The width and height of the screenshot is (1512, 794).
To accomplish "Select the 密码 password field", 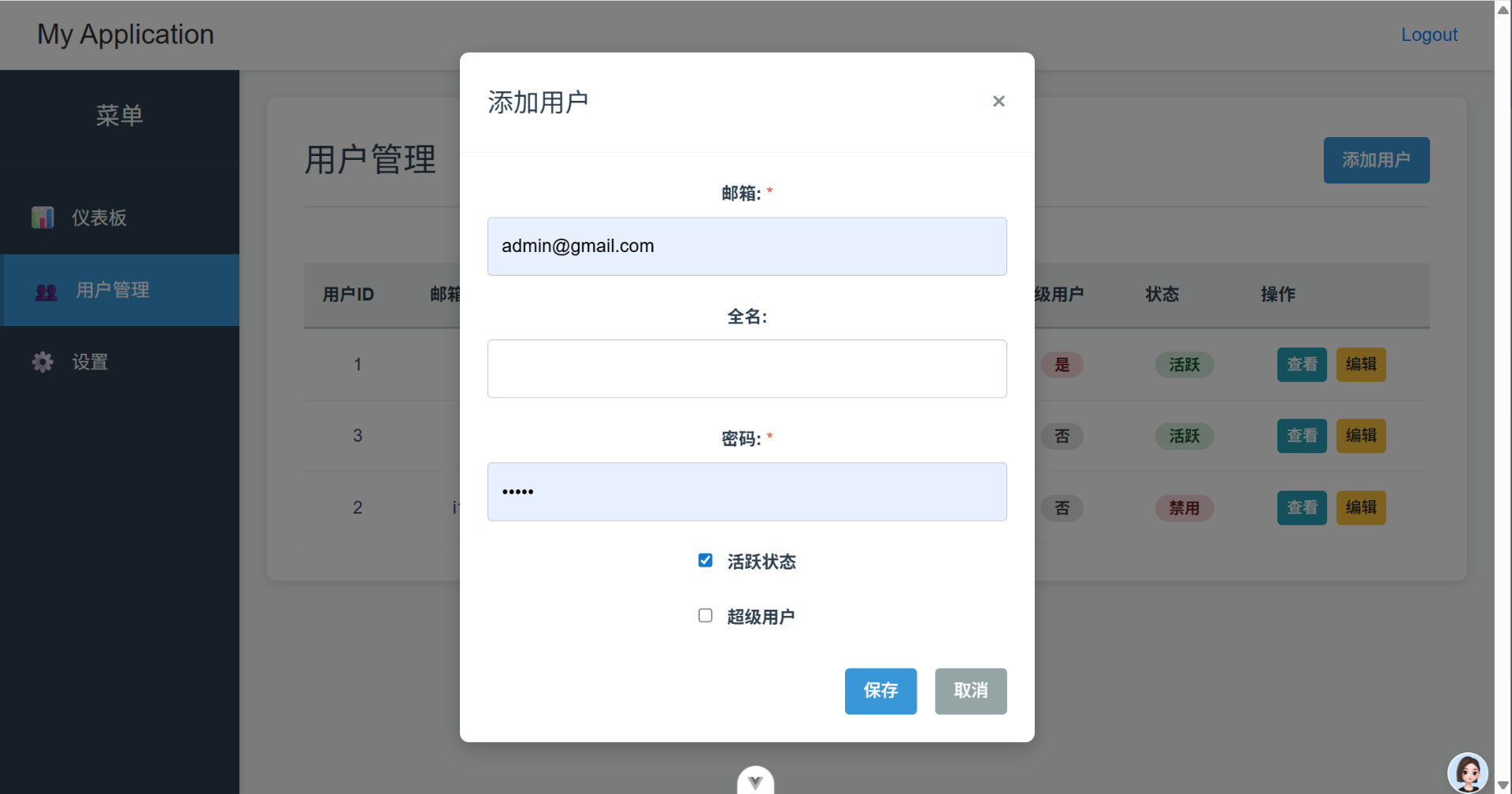I will [747, 492].
